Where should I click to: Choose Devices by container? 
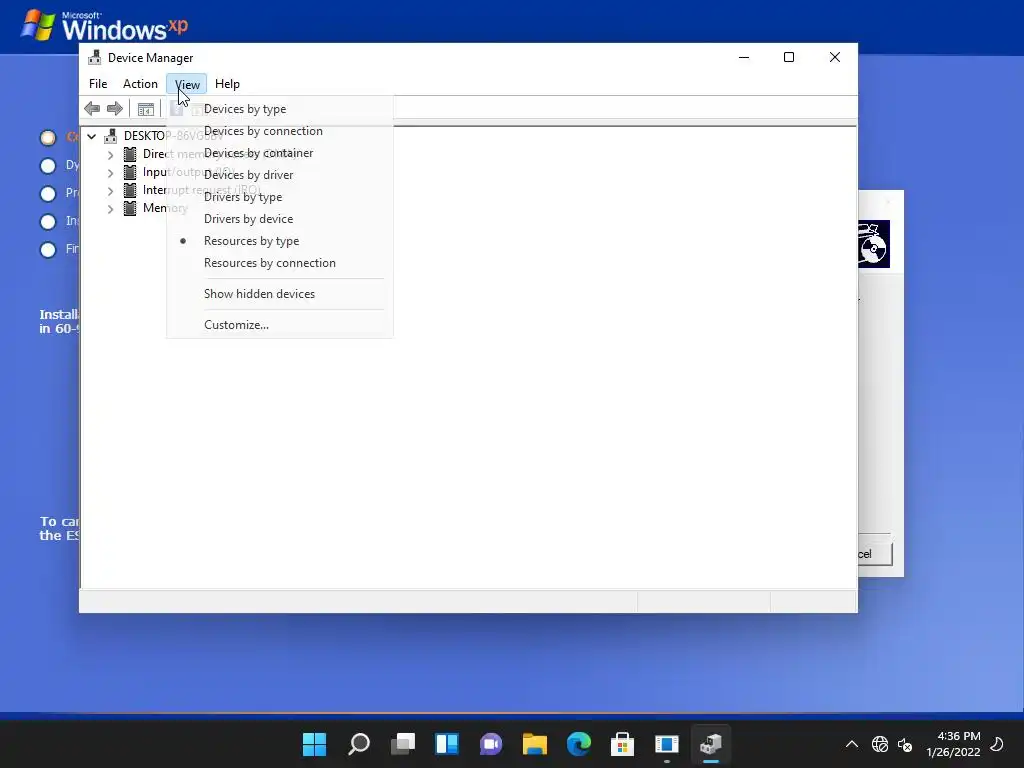[280, 153]
